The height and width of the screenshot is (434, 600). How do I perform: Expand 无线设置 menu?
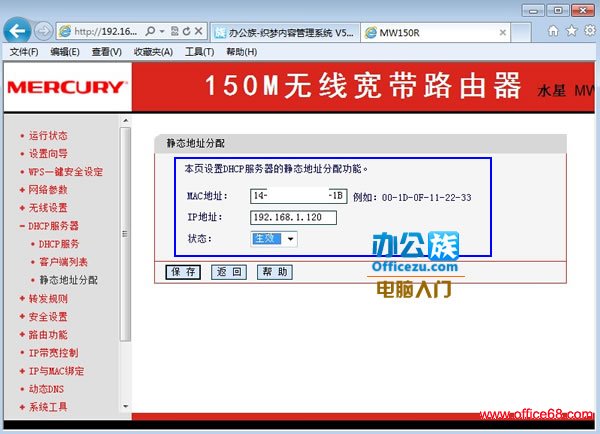pyautogui.click(x=48, y=208)
